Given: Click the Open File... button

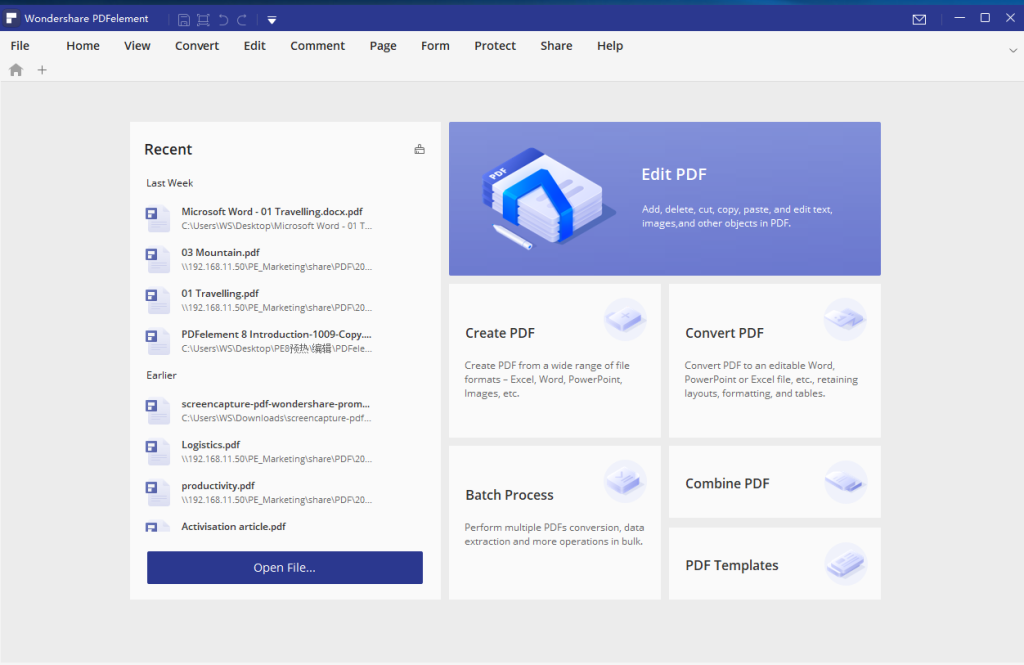Looking at the screenshot, I should pyautogui.click(x=284, y=568).
